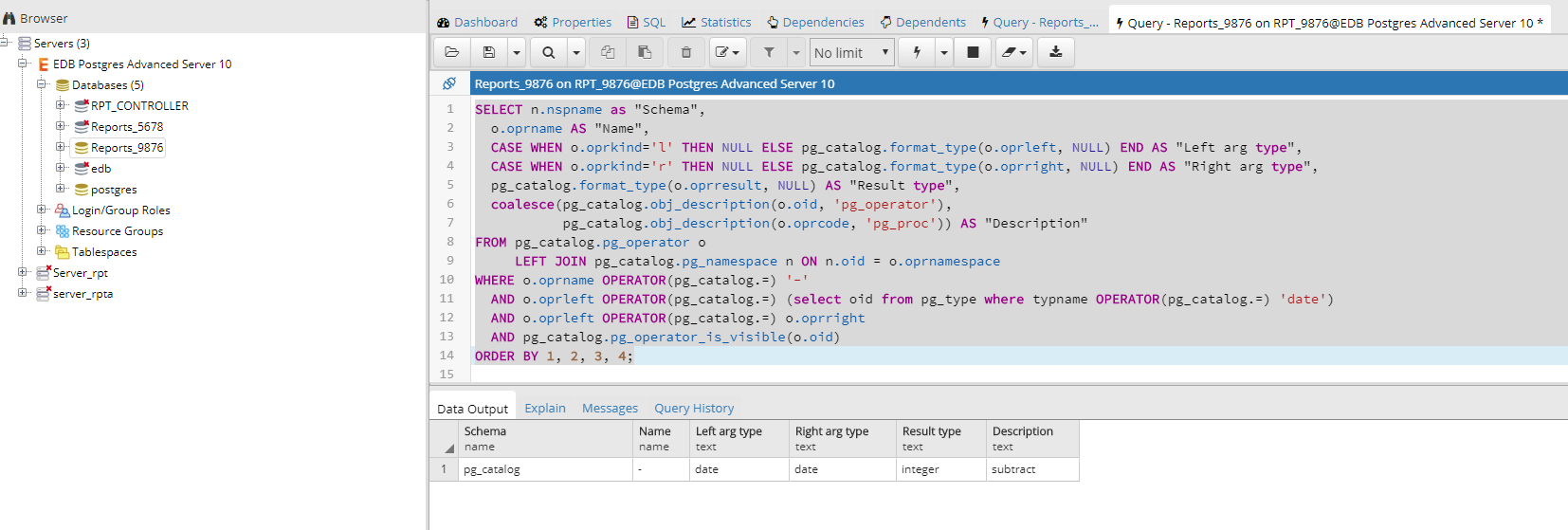This screenshot has width=1568, height=530.
Task: Execute the query with the lightning icon
Action: [917, 52]
